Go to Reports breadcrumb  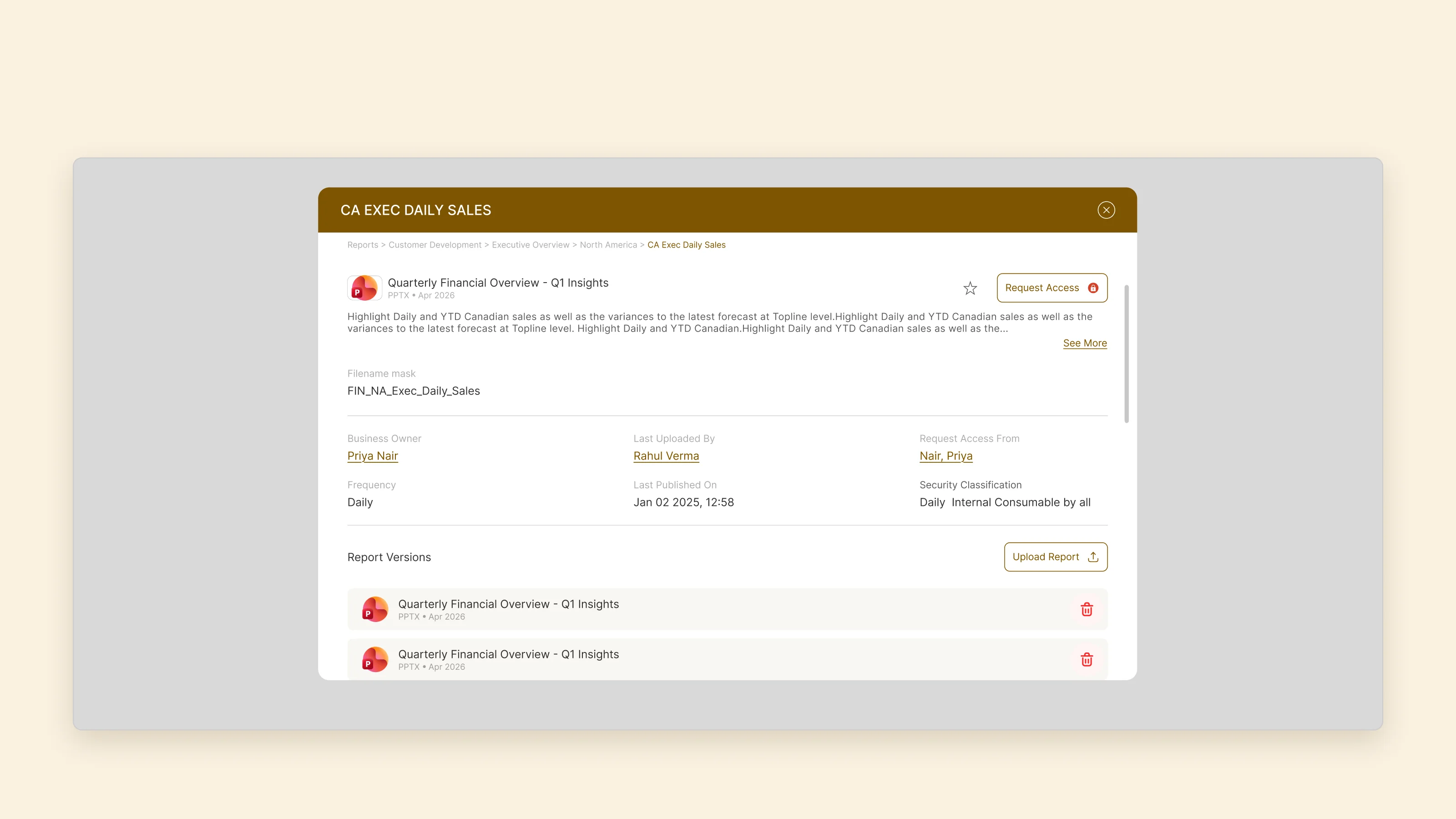pos(363,245)
